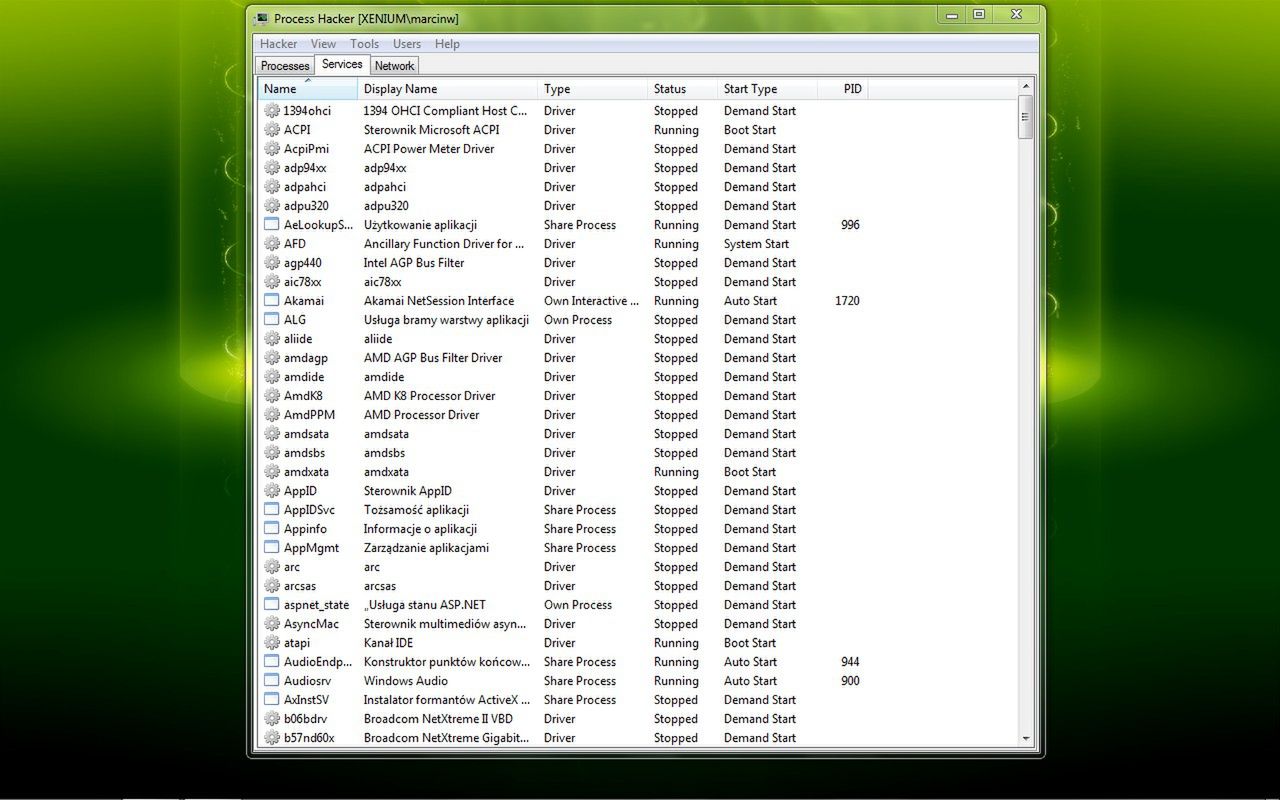1280x800 pixels.
Task: Sort by Status column header
Action: [682, 89]
